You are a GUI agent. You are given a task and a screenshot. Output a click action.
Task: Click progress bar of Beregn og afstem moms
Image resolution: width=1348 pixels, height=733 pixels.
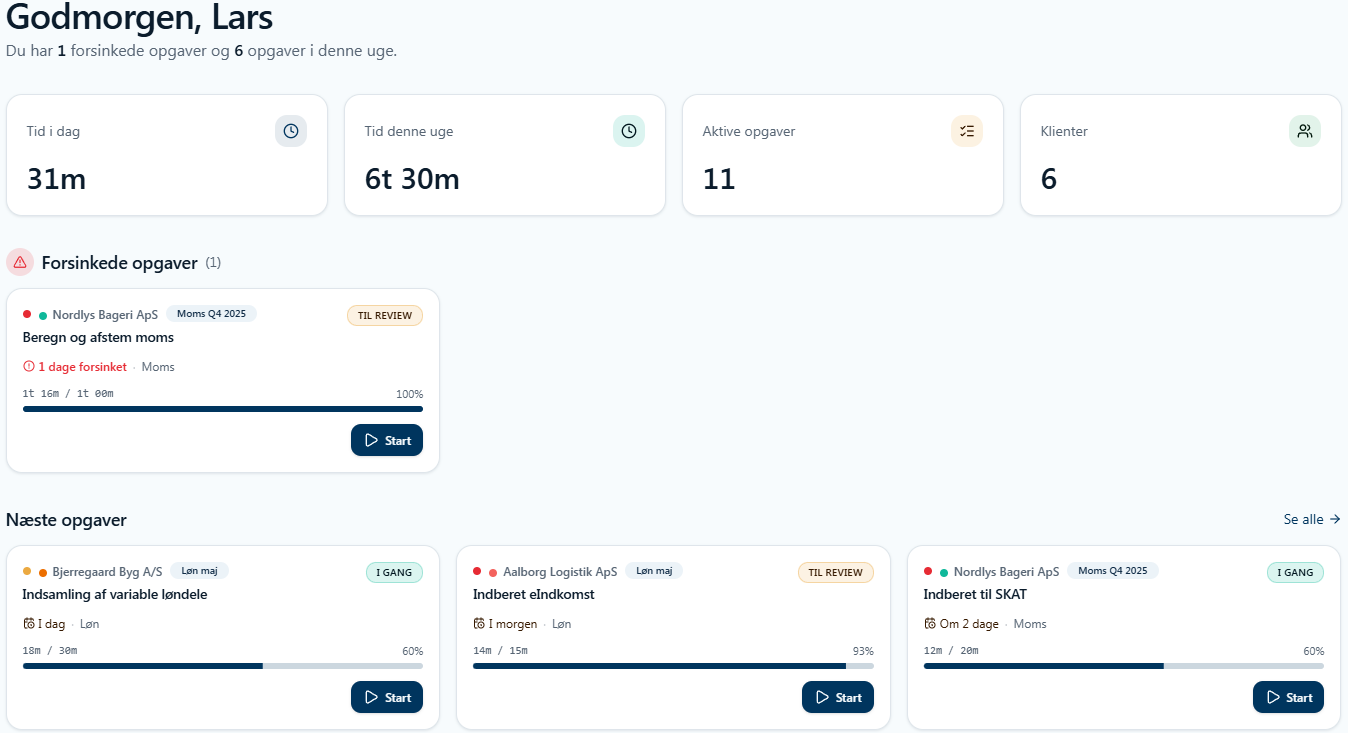(x=223, y=409)
